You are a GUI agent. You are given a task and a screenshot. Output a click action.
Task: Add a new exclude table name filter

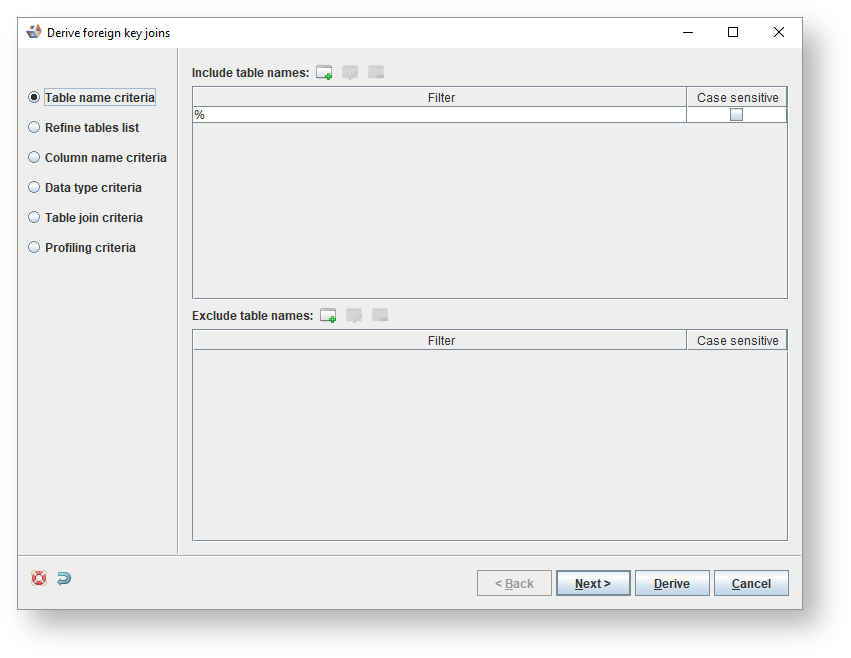328,315
